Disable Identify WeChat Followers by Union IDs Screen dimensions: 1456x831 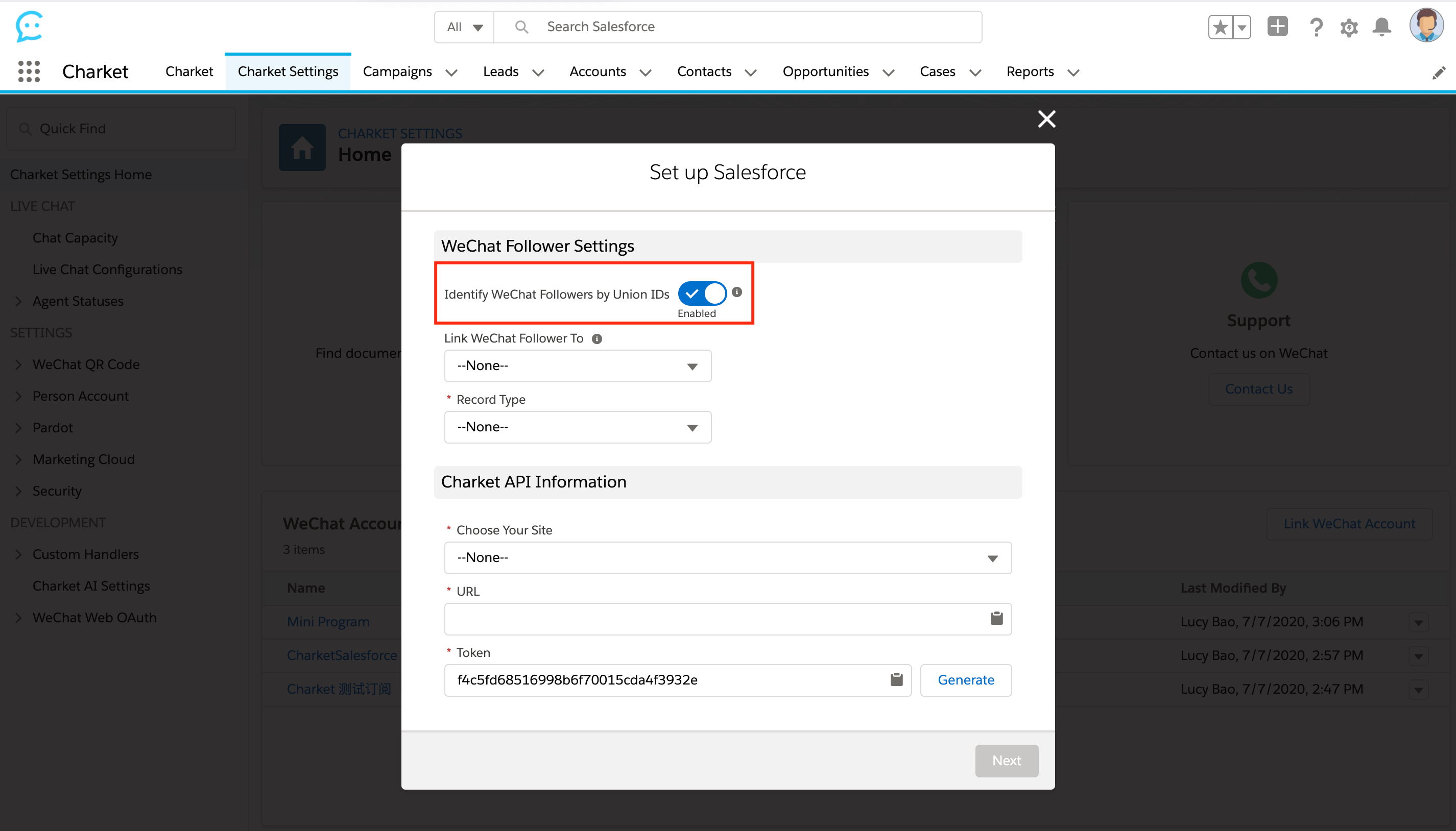coord(702,294)
